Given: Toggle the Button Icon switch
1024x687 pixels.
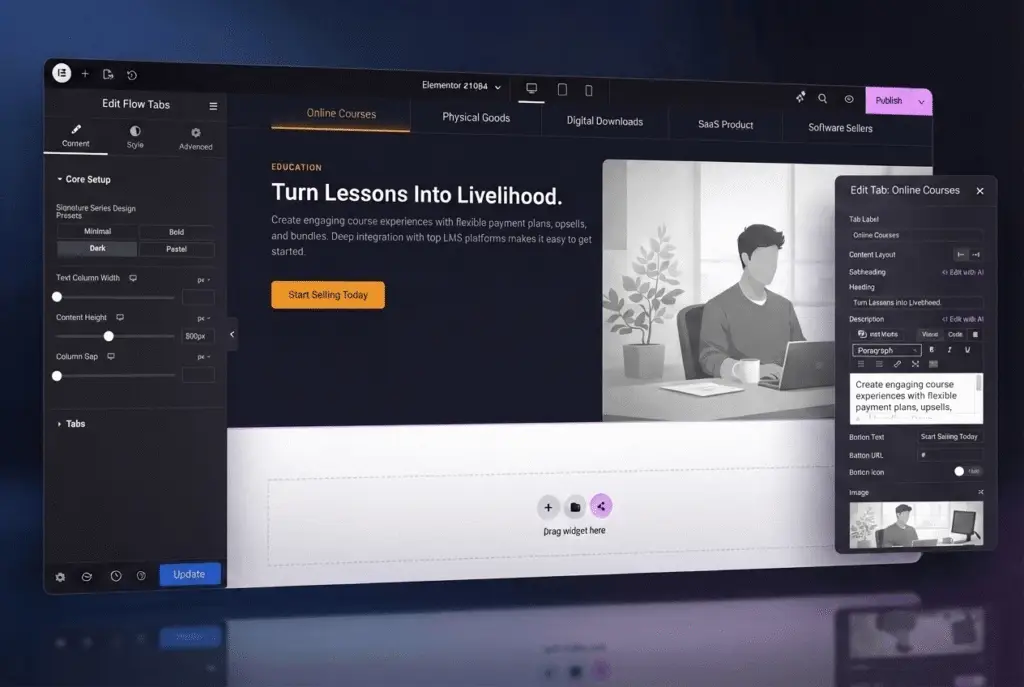Looking at the screenshot, I should (965, 471).
